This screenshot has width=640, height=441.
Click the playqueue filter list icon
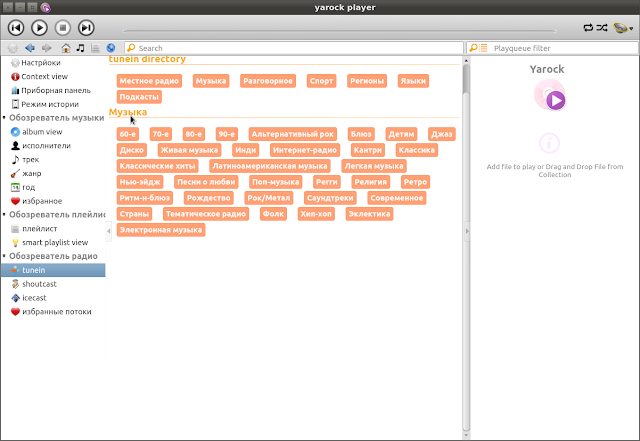pyautogui.click(x=478, y=48)
